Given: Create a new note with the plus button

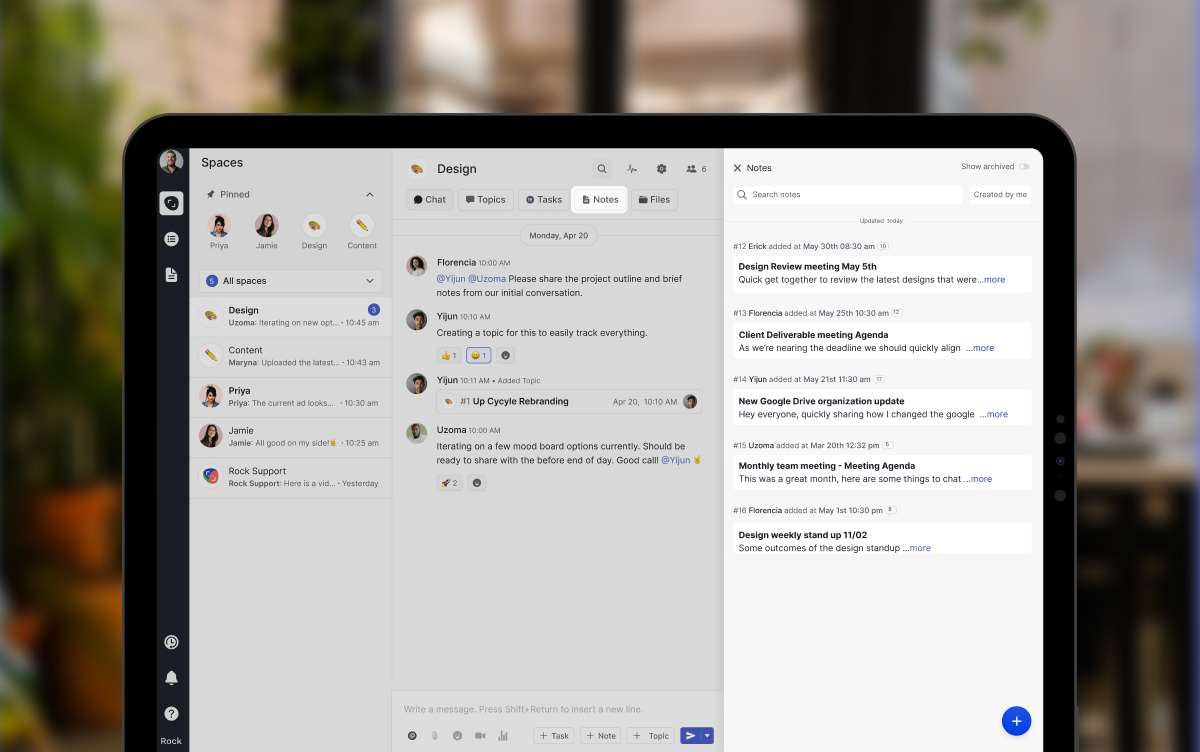Looking at the screenshot, I should click(x=1016, y=720).
